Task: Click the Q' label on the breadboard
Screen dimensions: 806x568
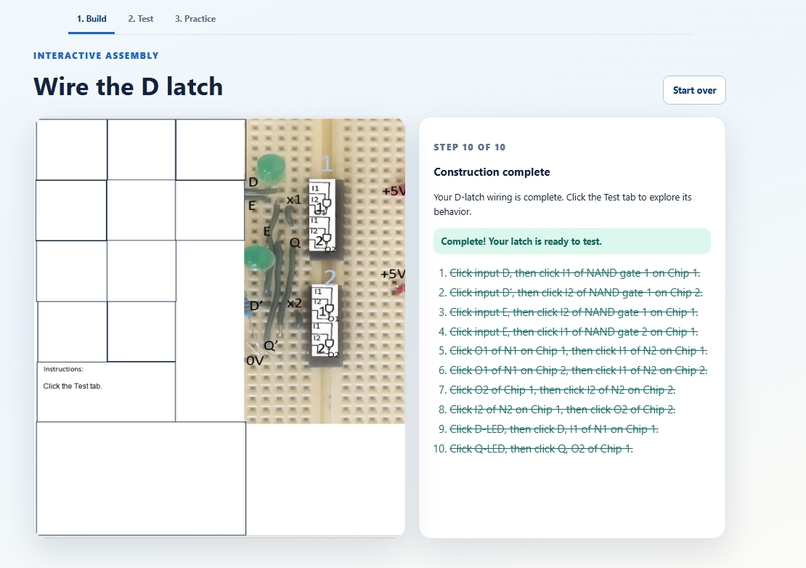Action: 270,345
